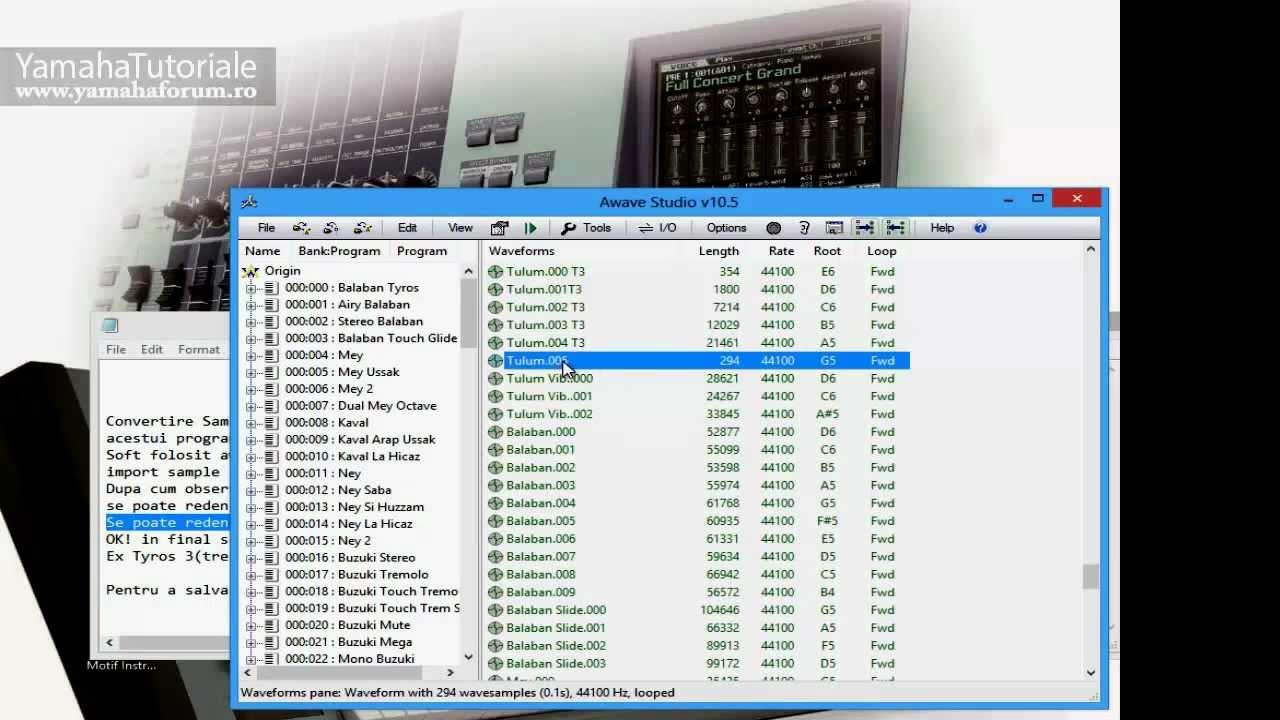Expand 000:022 : Mono Buzuki tree node
This screenshot has height=720, width=1280.
pos(251,659)
